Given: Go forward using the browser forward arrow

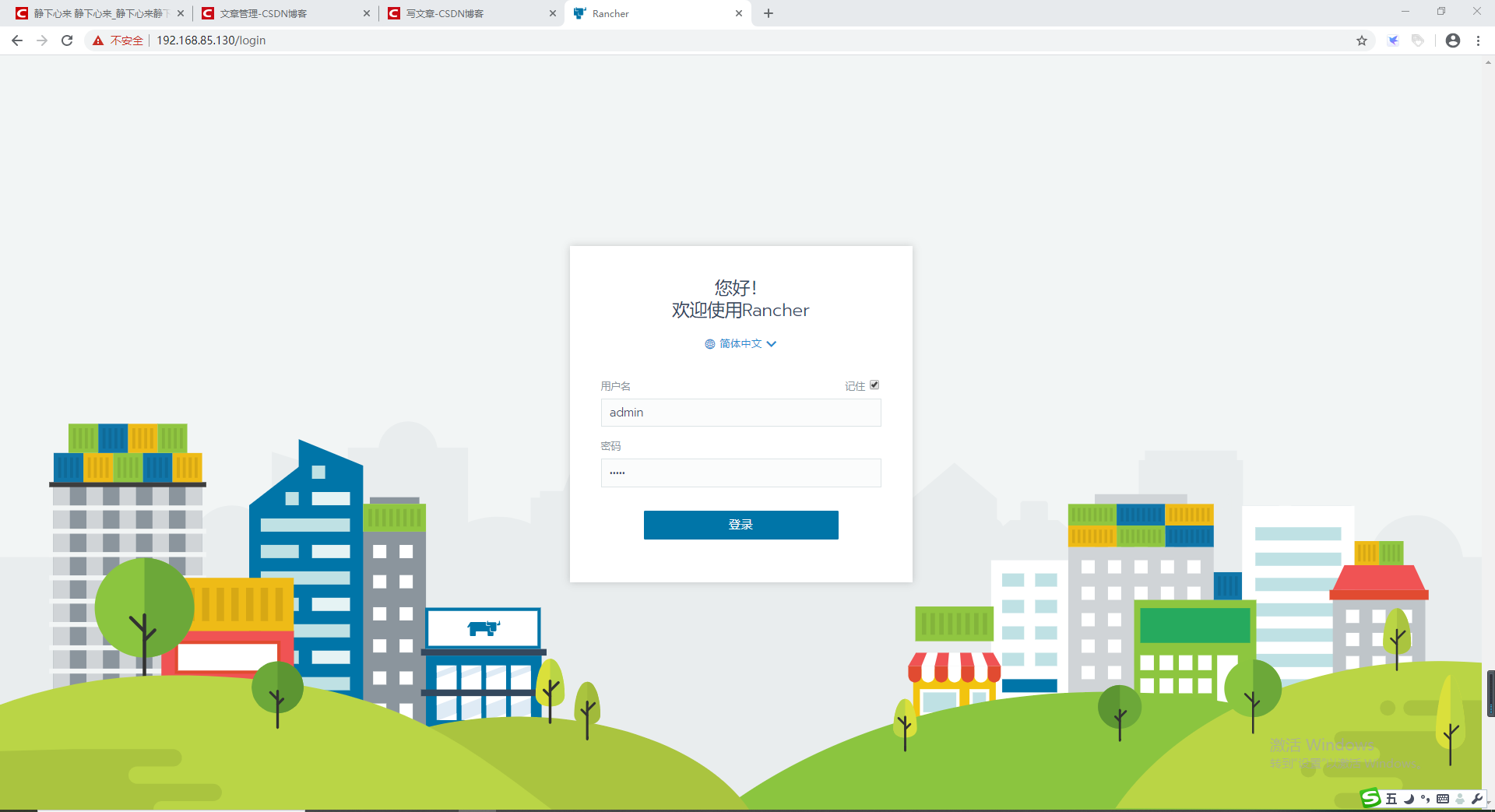Looking at the screenshot, I should (42, 40).
